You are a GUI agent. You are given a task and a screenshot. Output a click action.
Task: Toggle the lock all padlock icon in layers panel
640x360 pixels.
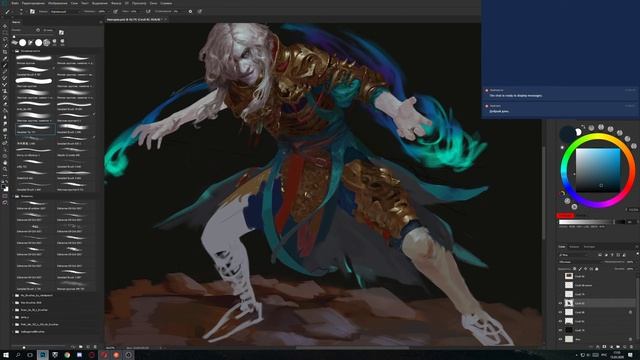point(597,269)
